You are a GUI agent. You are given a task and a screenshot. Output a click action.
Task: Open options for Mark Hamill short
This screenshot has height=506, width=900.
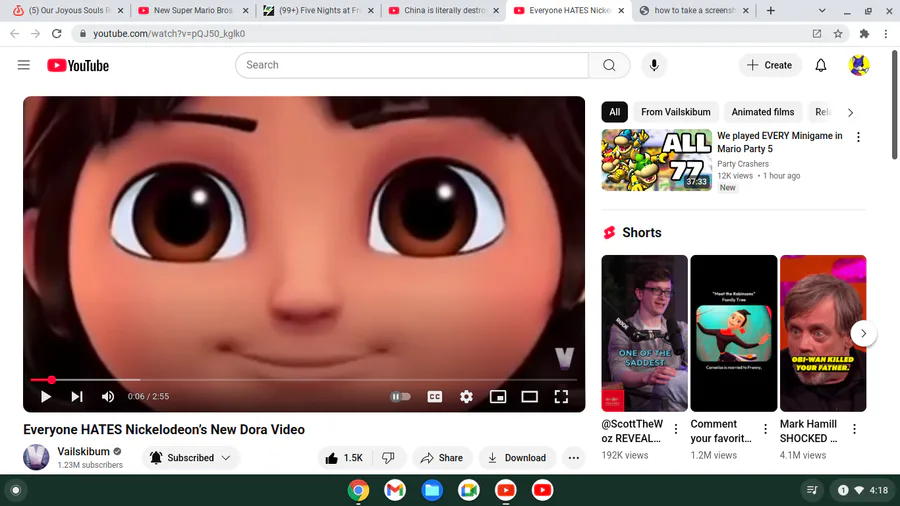[854, 429]
